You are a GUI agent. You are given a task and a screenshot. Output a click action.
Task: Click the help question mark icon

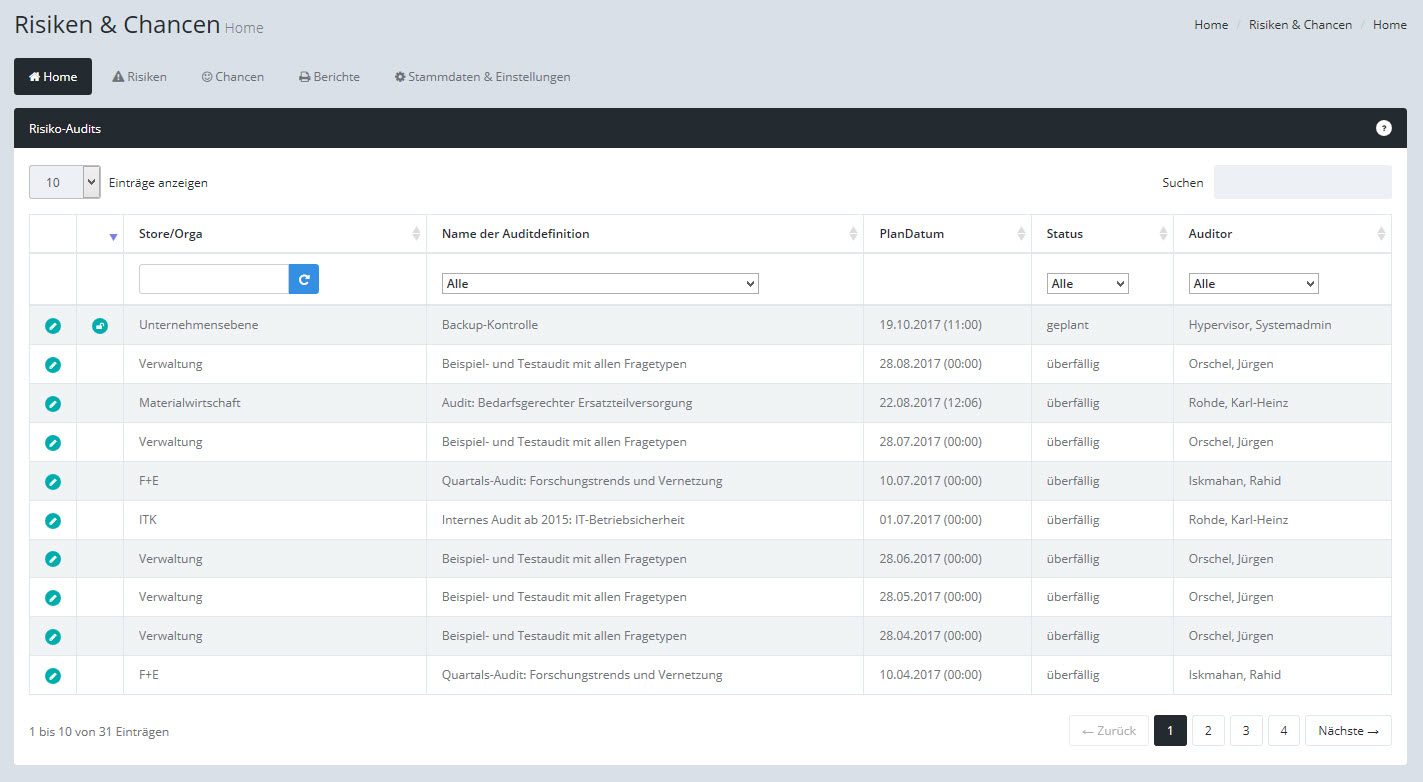[x=1383, y=128]
